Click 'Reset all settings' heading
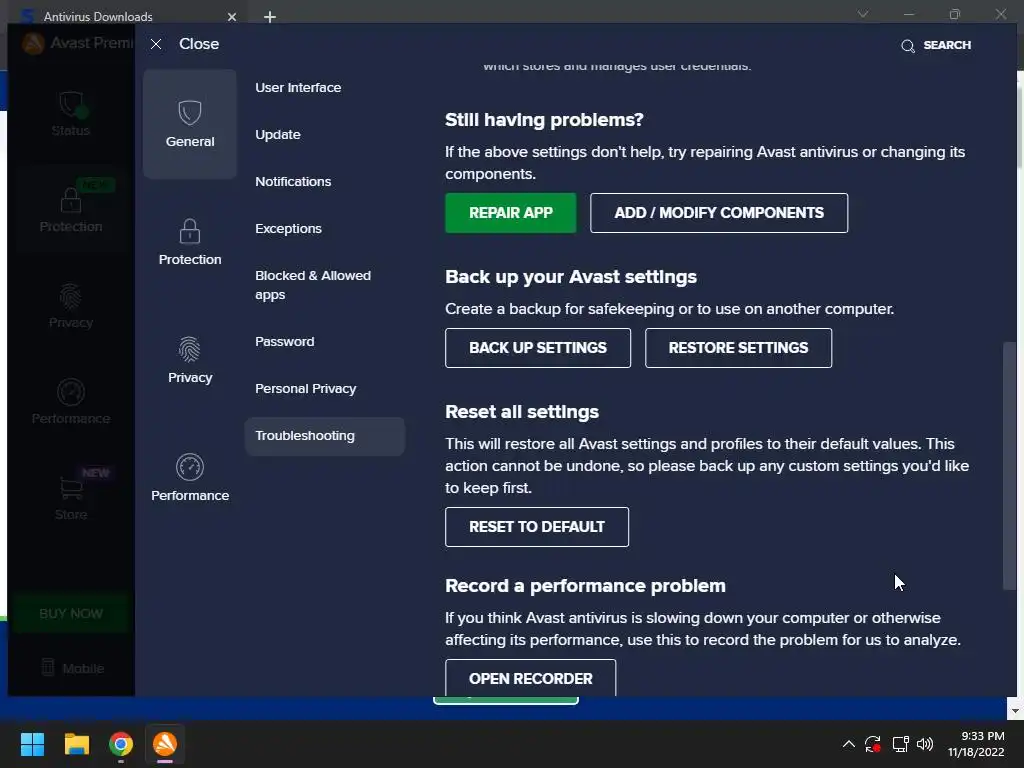Viewport: 1024px width, 768px height. click(x=522, y=412)
